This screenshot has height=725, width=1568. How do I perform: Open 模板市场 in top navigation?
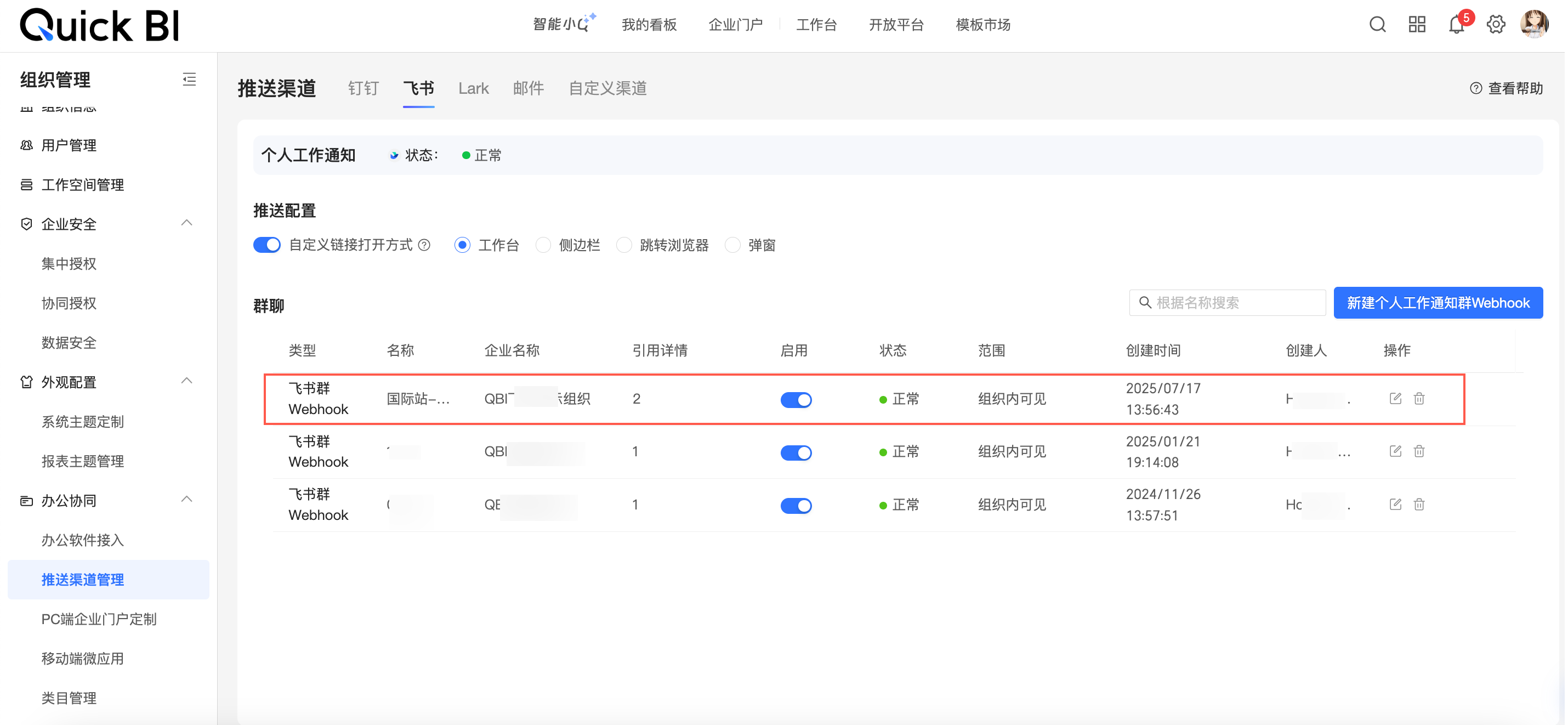tap(983, 24)
